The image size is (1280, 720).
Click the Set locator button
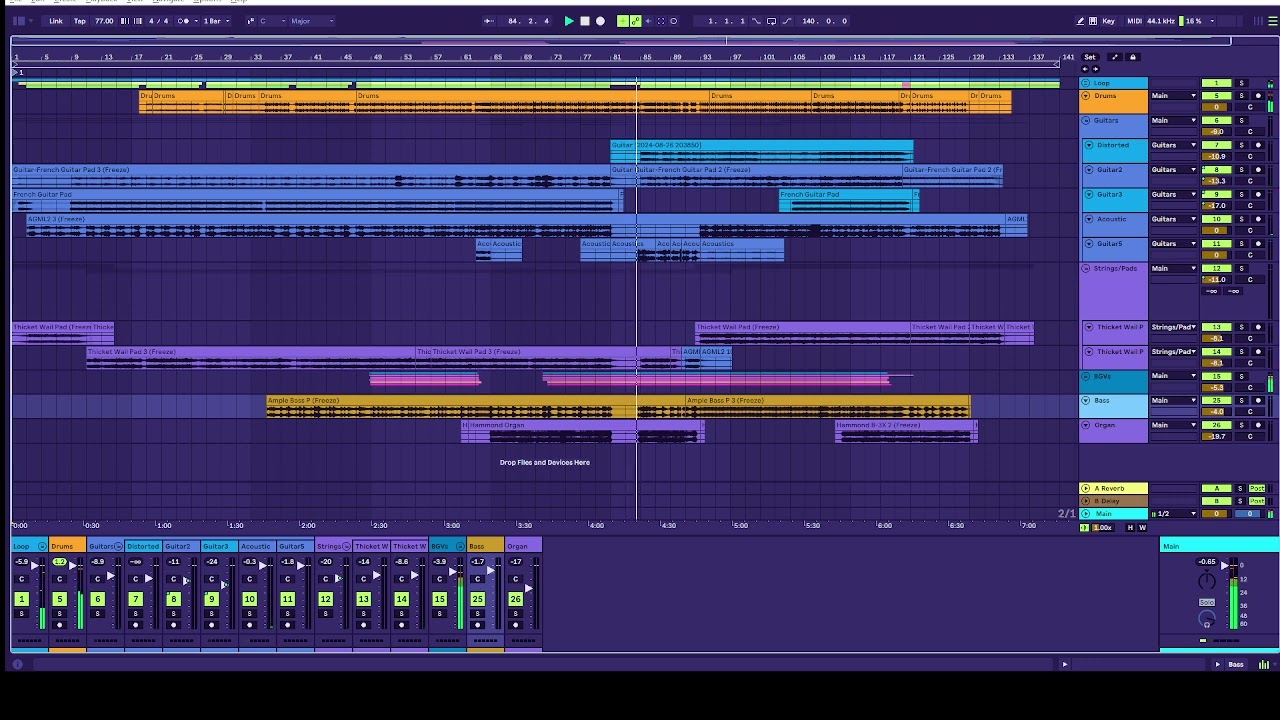1090,57
